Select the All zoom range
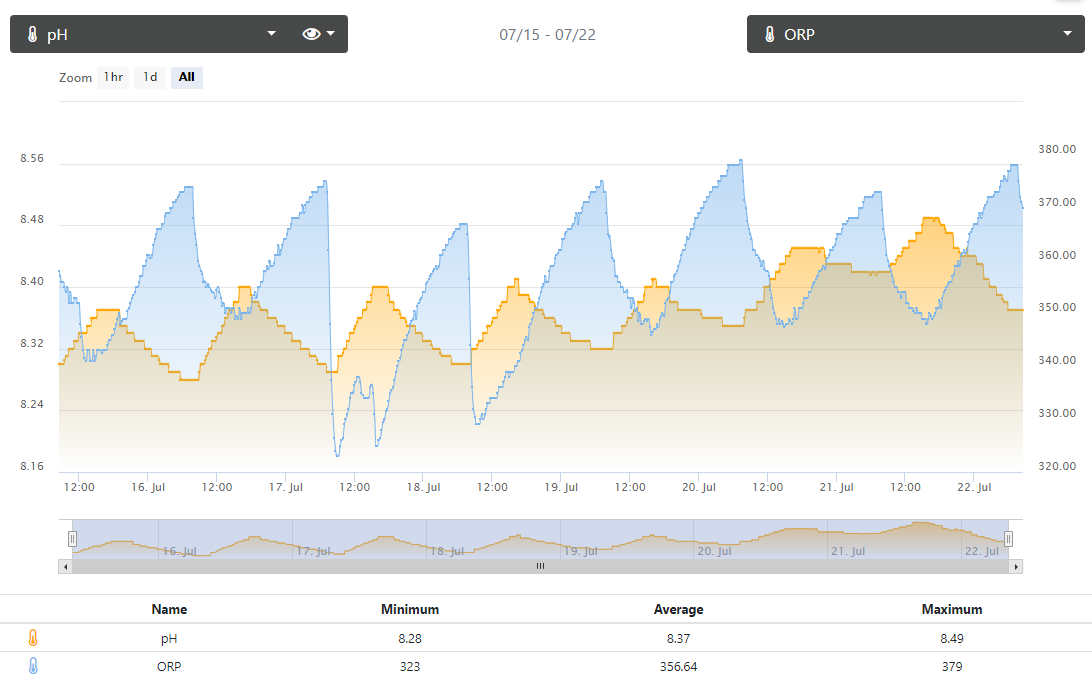The image size is (1092, 693). pos(187,77)
